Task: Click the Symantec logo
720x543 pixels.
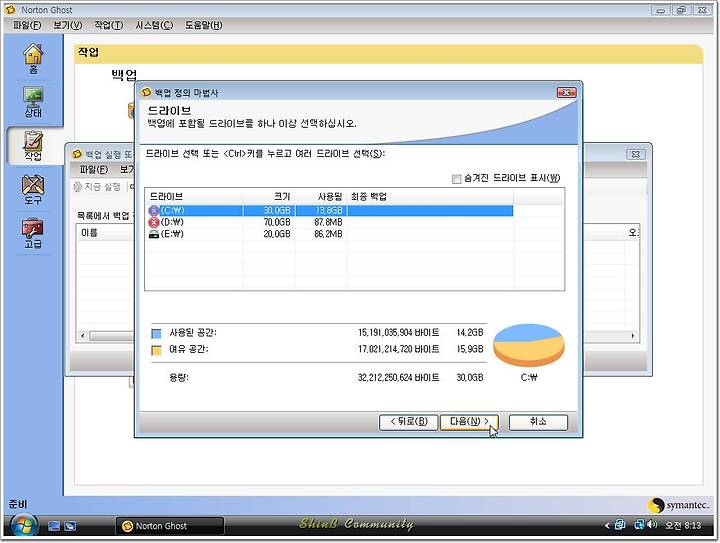Action: 678,505
